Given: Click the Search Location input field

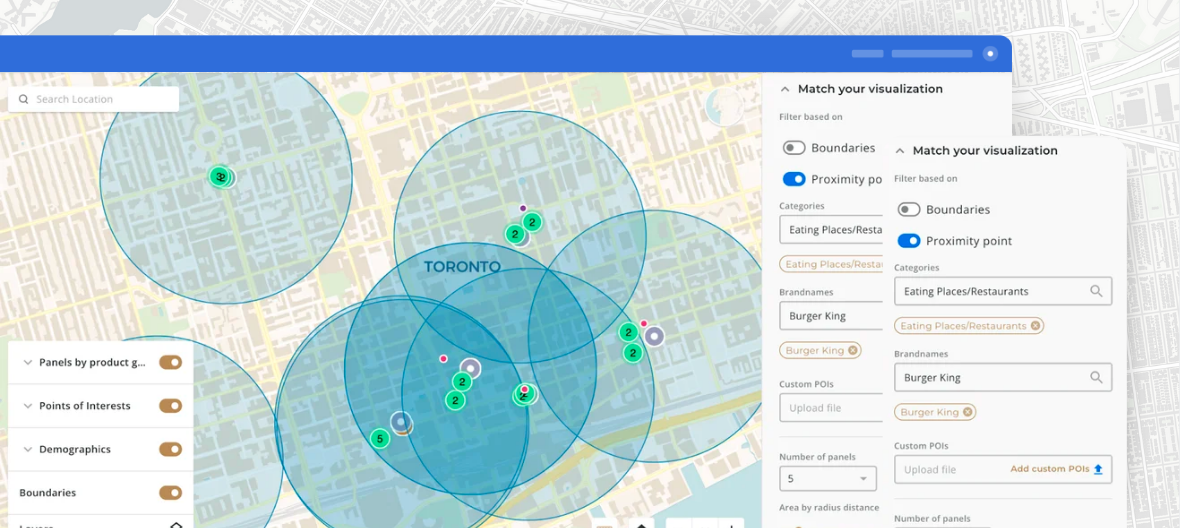Looking at the screenshot, I should tap(100, 100).
